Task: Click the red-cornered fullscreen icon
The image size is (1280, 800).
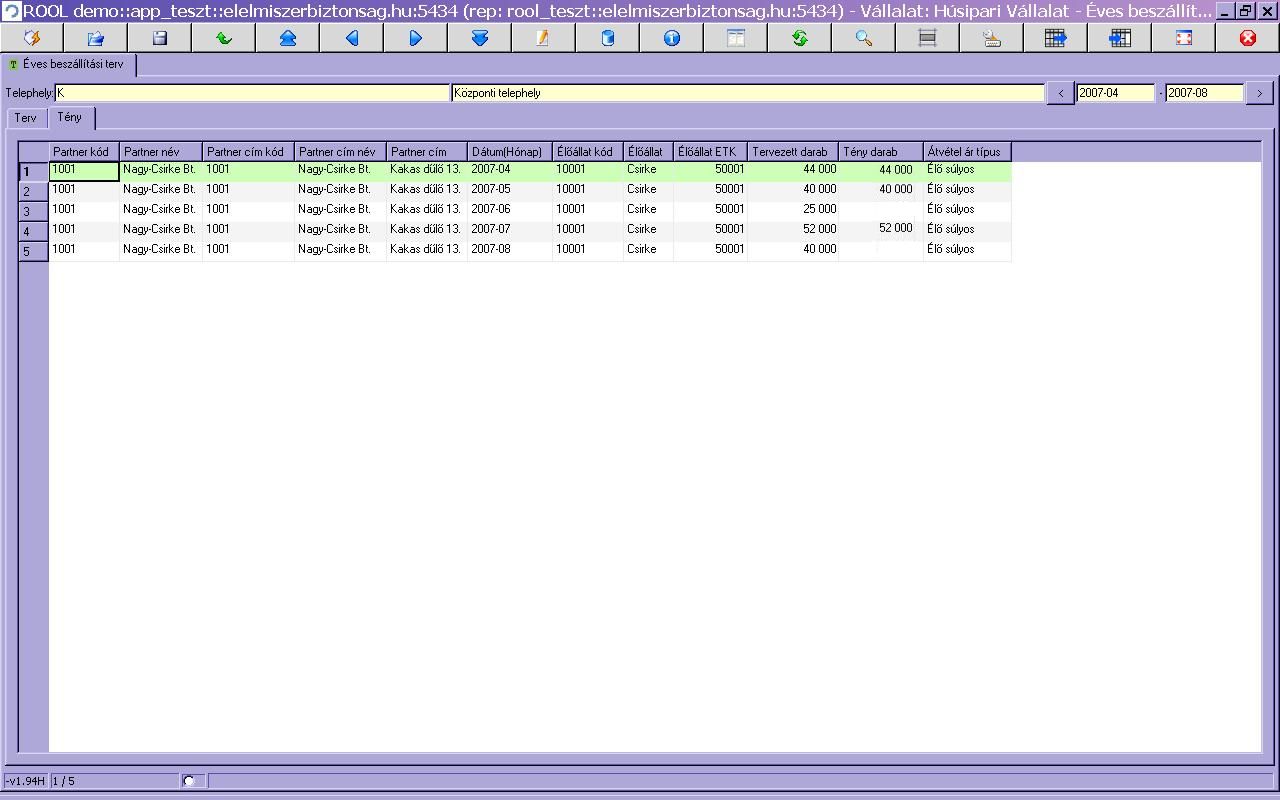Action: (x=1184, y=38)
